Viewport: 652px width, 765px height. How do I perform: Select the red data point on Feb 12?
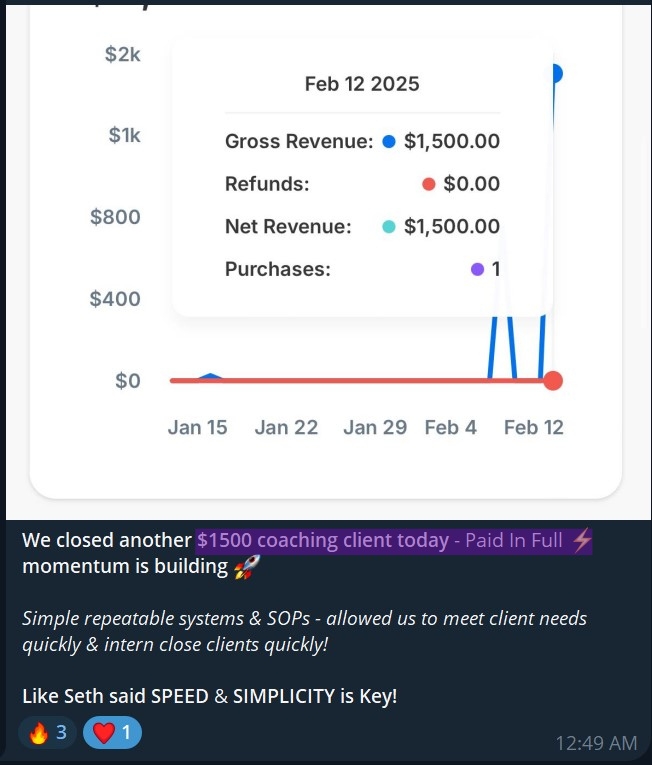point(553,380)
